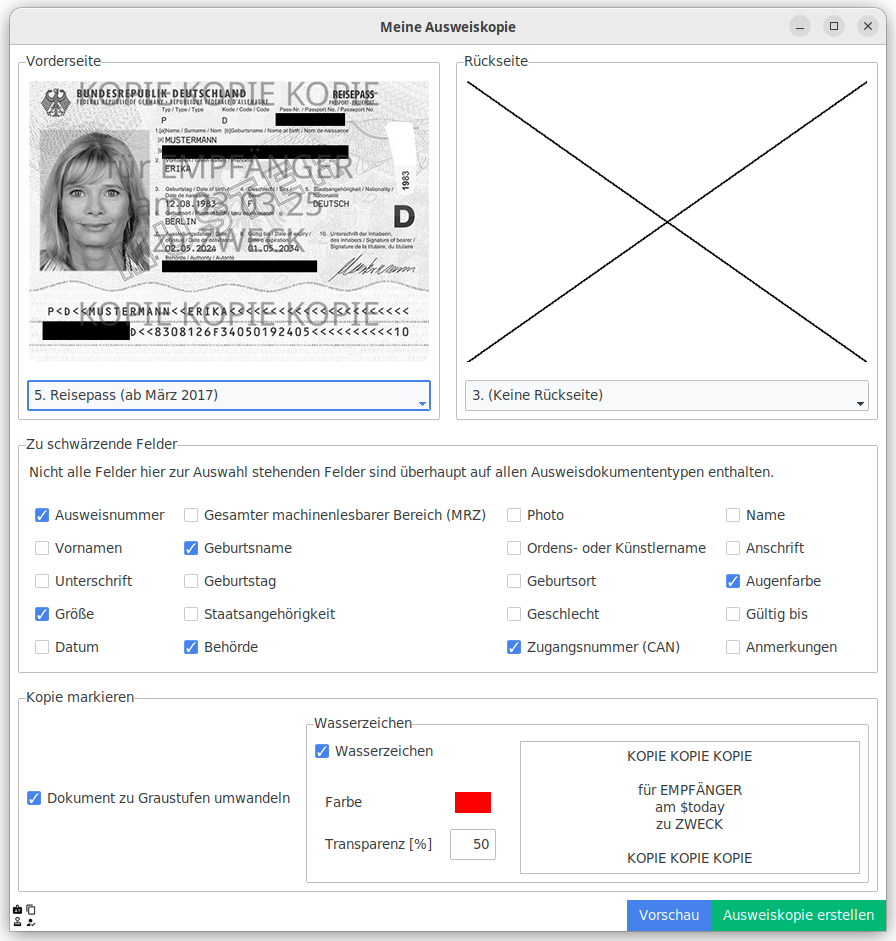Image resolution: width=896 pixels, height=941 pixels.
Task: Click the Transparenz percentage field
Action: [472, 844]
